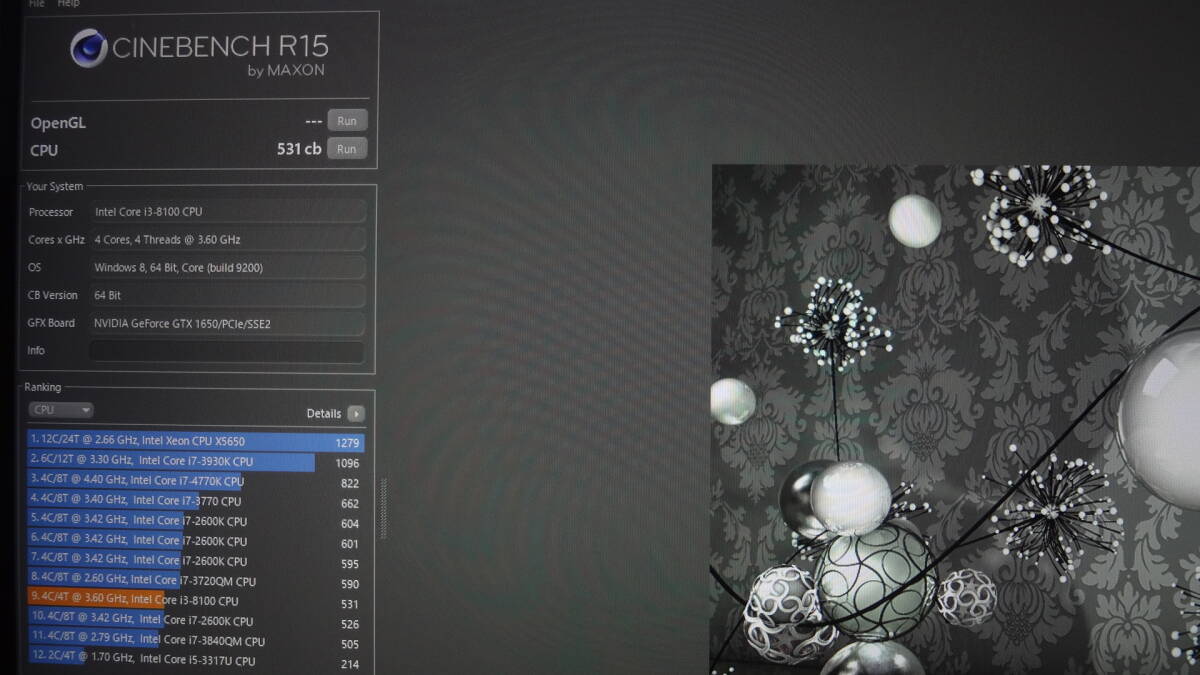Image resolution: width=1200 pixels, height=675 pixels.
Task: Select ranking row Intel Core i7-3770
Action: pyautogui.click(x=196, y=502)
